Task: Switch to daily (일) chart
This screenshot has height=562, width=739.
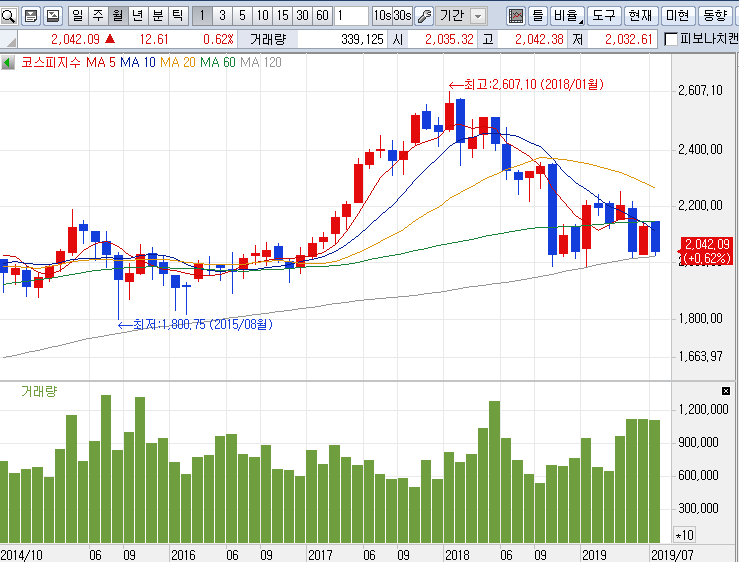Action: pyautogui.click(x=78, y=16)
